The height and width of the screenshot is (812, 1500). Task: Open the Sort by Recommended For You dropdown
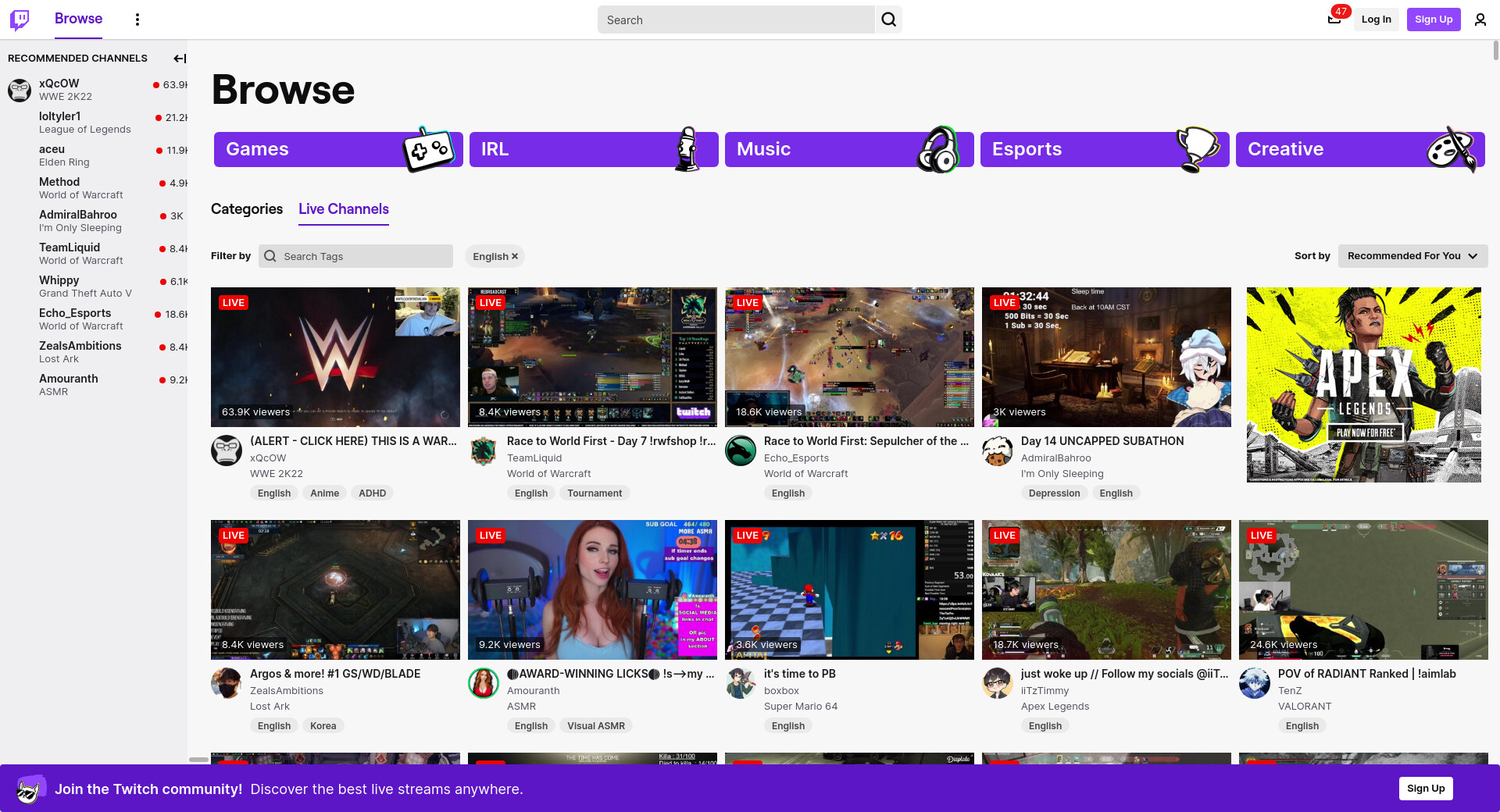pyautogui.click(x=1412, y=256)
